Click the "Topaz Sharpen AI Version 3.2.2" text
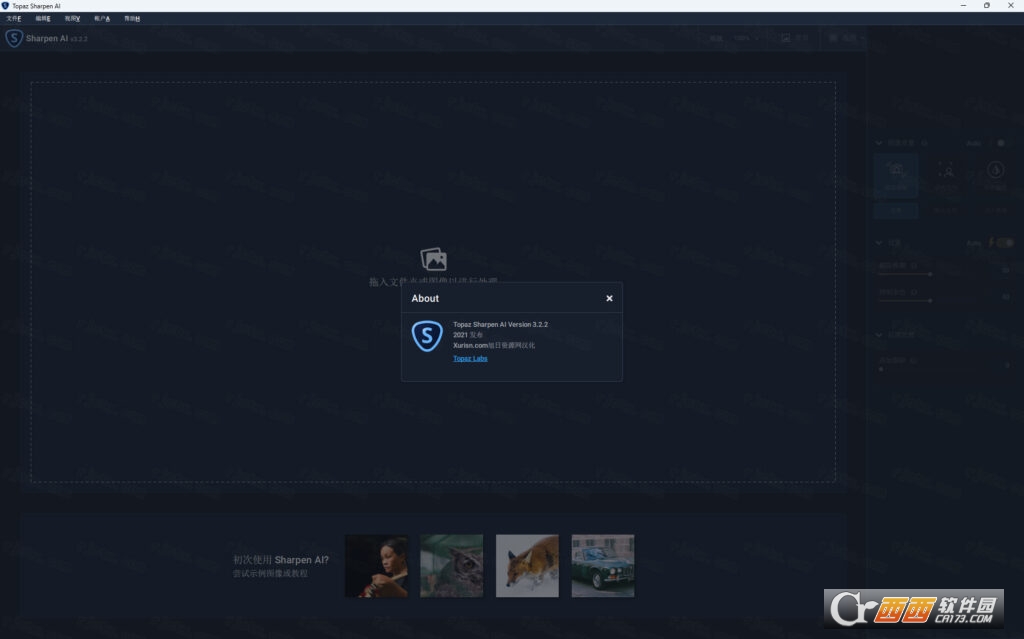The image size is (1024, 639). pyautogui.click(x=501, y=325)
